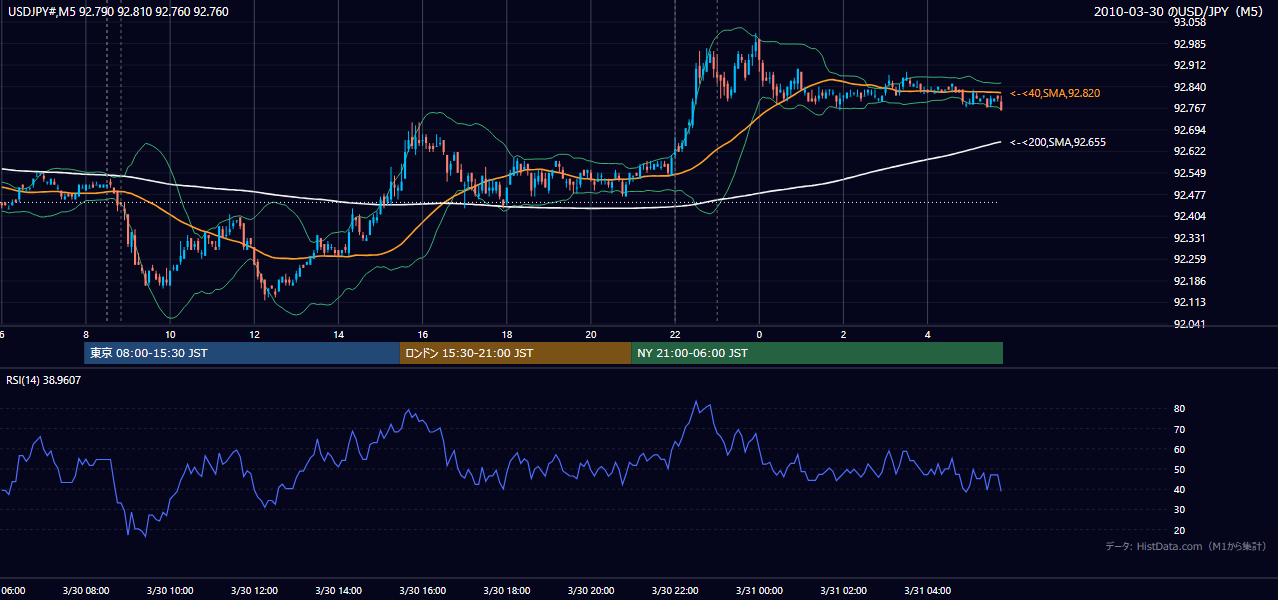The height and width of the screenshot is (600, 1278).
Task: Select the ロンドン 15:30-21:00 JST session bar
Action: click(x=515, y=353)
